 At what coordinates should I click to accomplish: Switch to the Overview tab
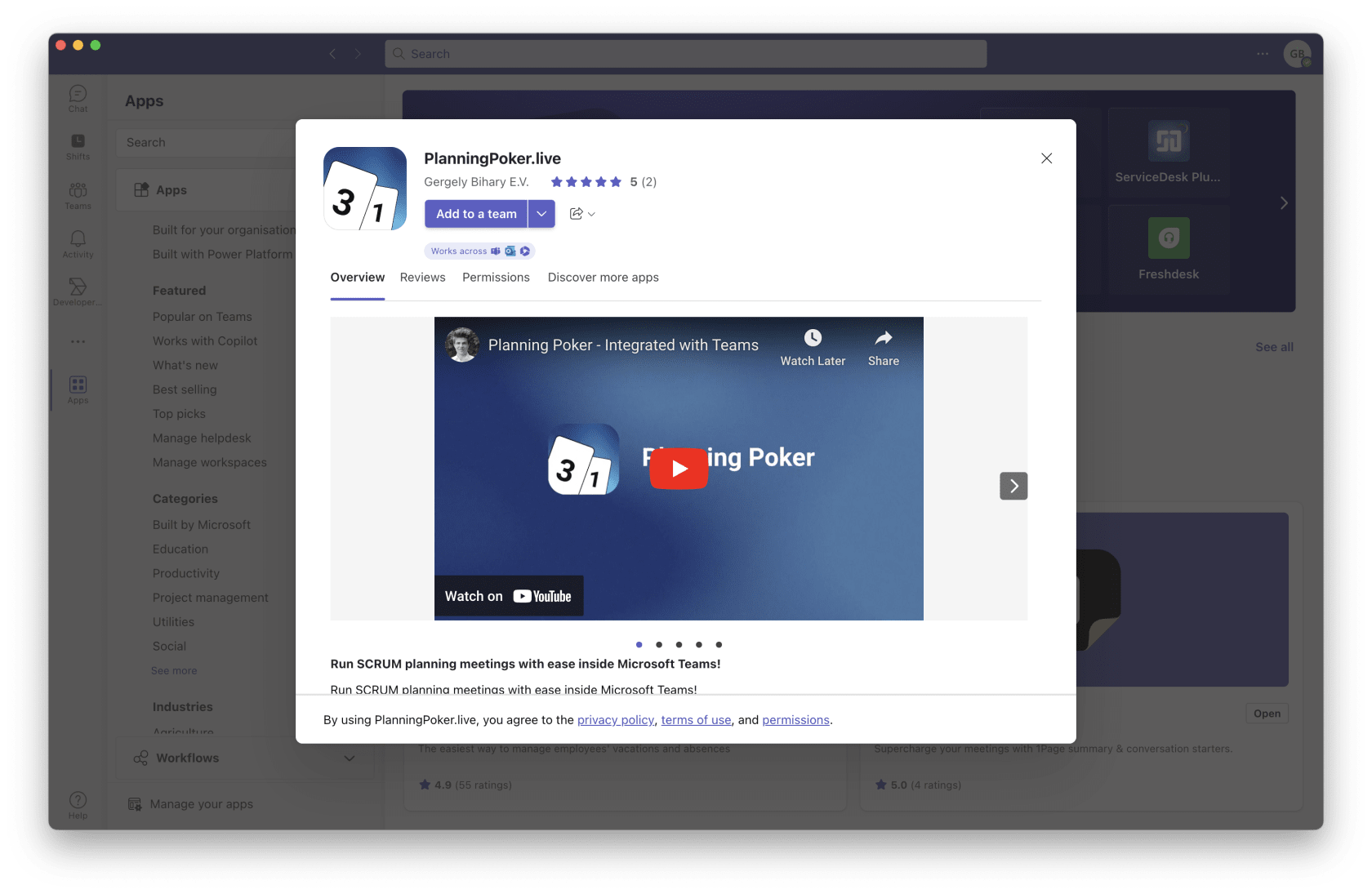pyautogui.click(x=358, y=278)
